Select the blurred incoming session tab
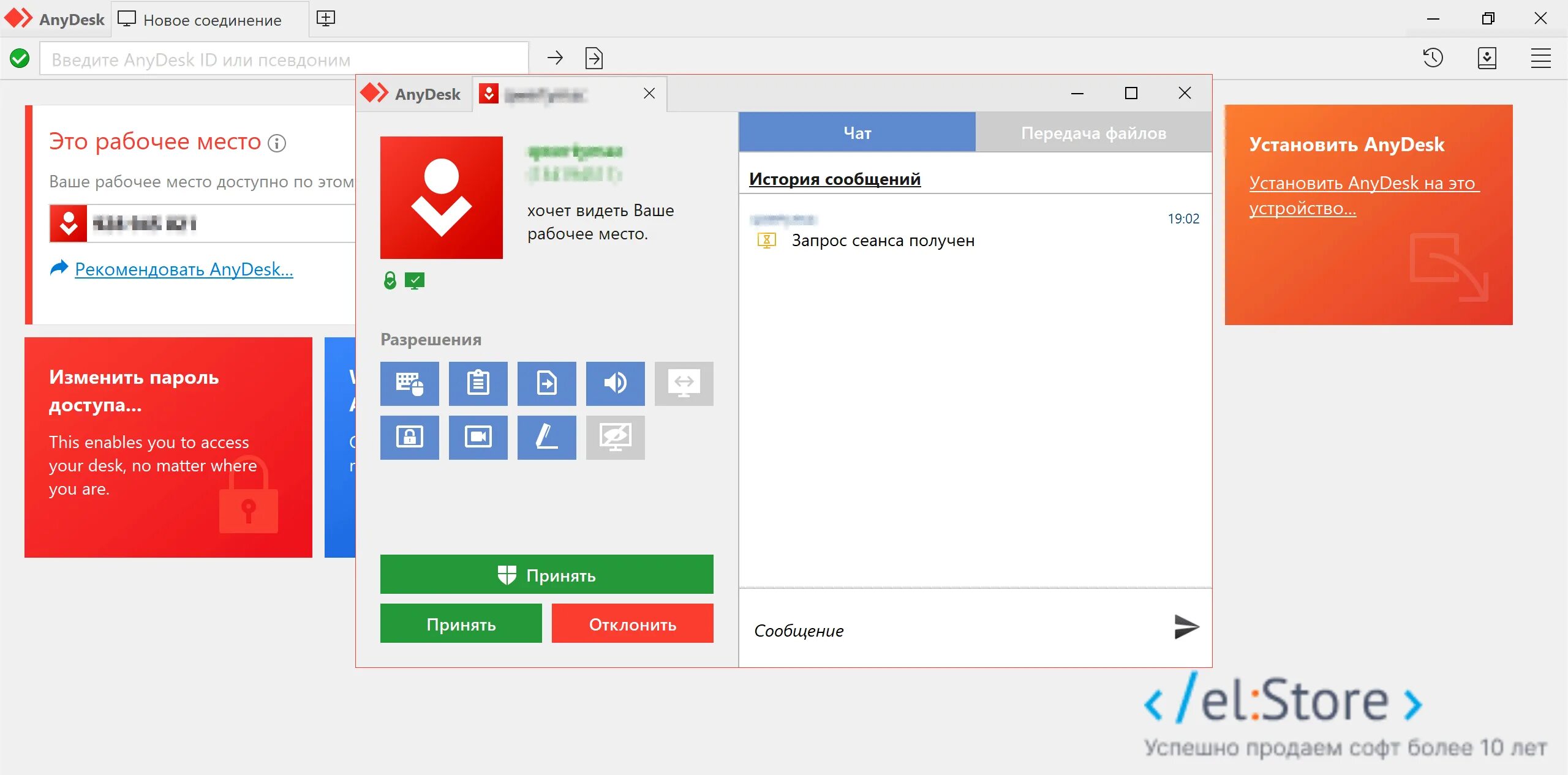1568x775 pixels. pyautogui.click(x=569, y=94)
